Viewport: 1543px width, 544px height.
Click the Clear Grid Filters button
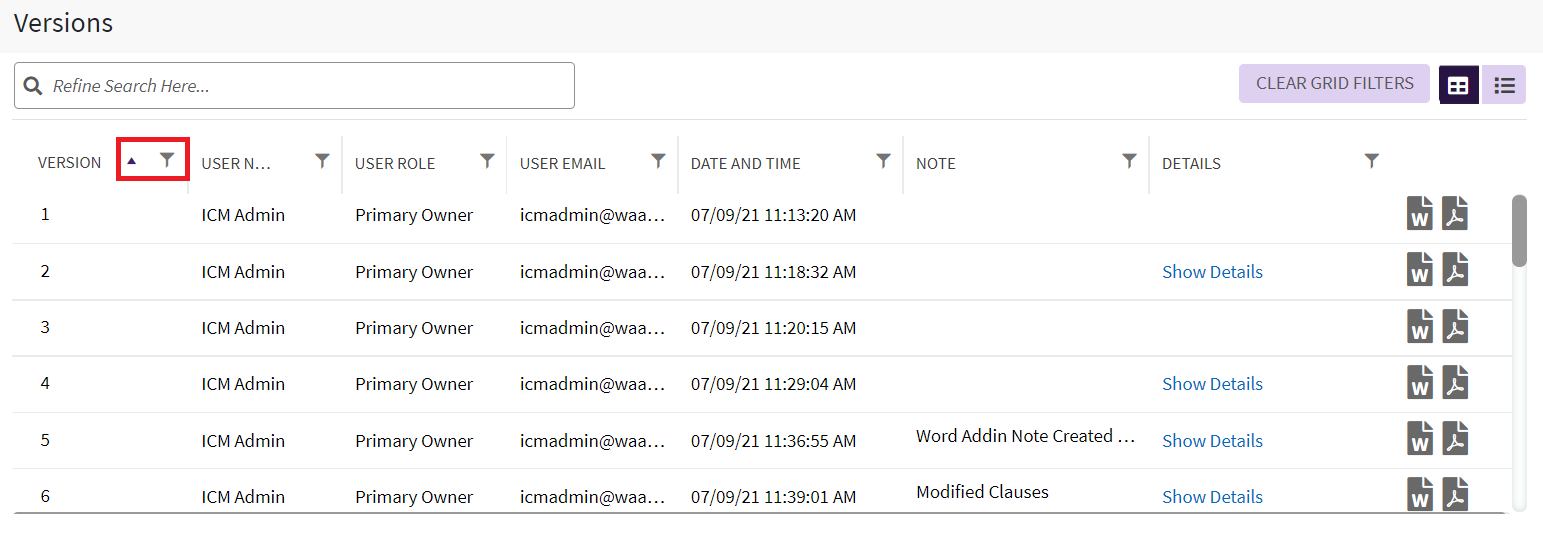click(1334, 84)
